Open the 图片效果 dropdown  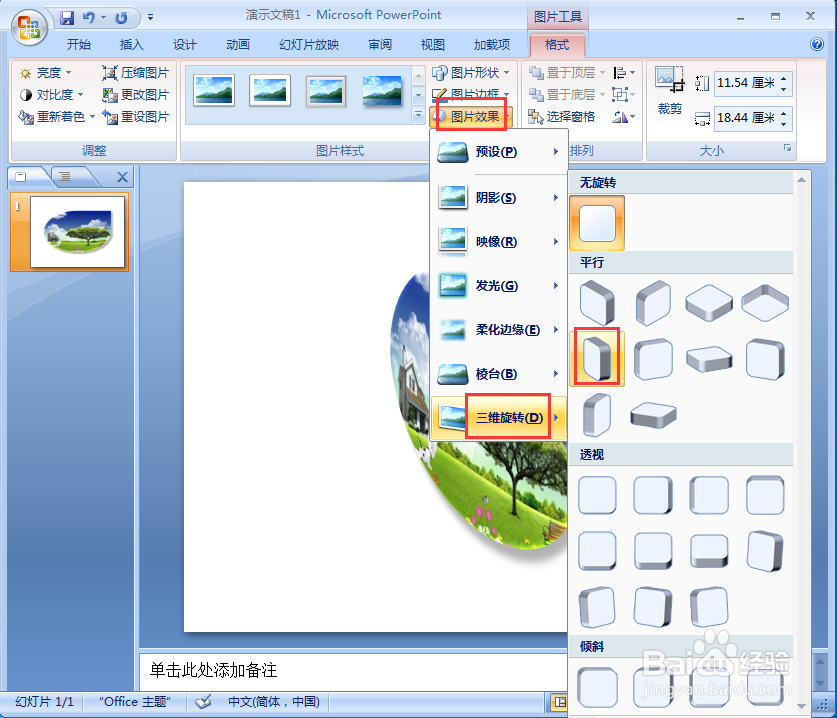point(471,116)
